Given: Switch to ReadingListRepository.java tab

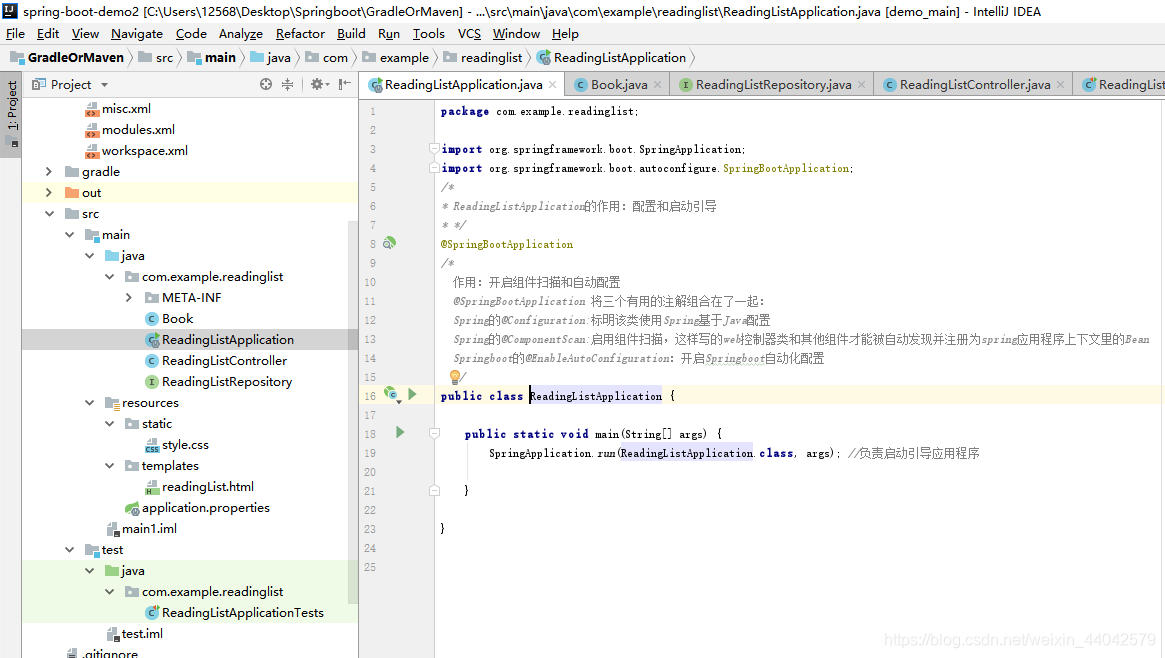Looking at the screenshot, I should tap(773, 85).
